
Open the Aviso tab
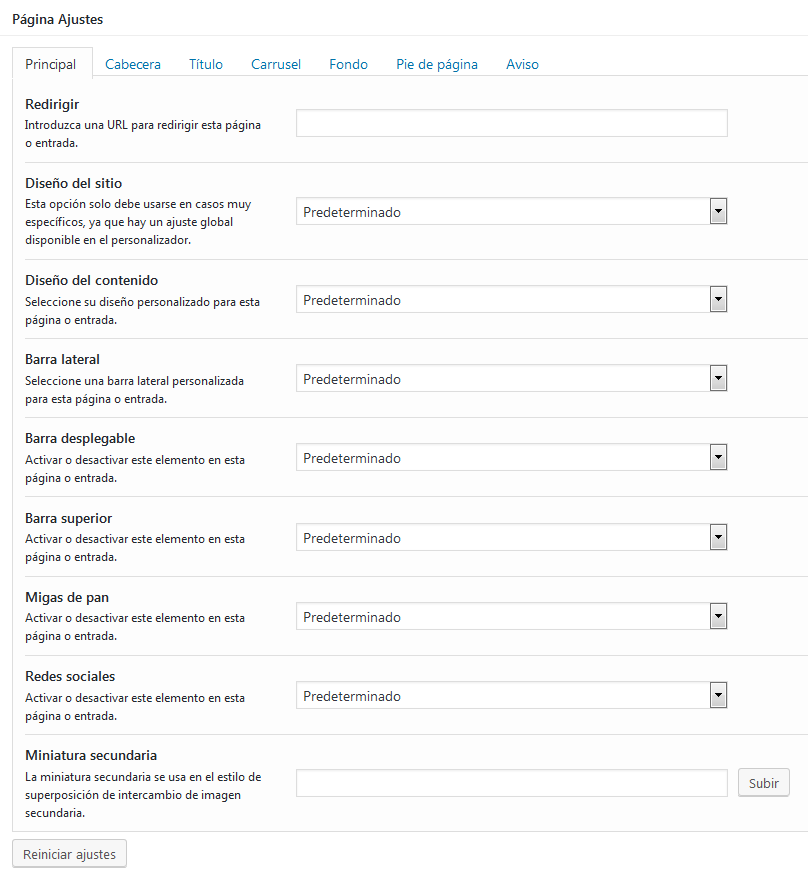point(522,64)
